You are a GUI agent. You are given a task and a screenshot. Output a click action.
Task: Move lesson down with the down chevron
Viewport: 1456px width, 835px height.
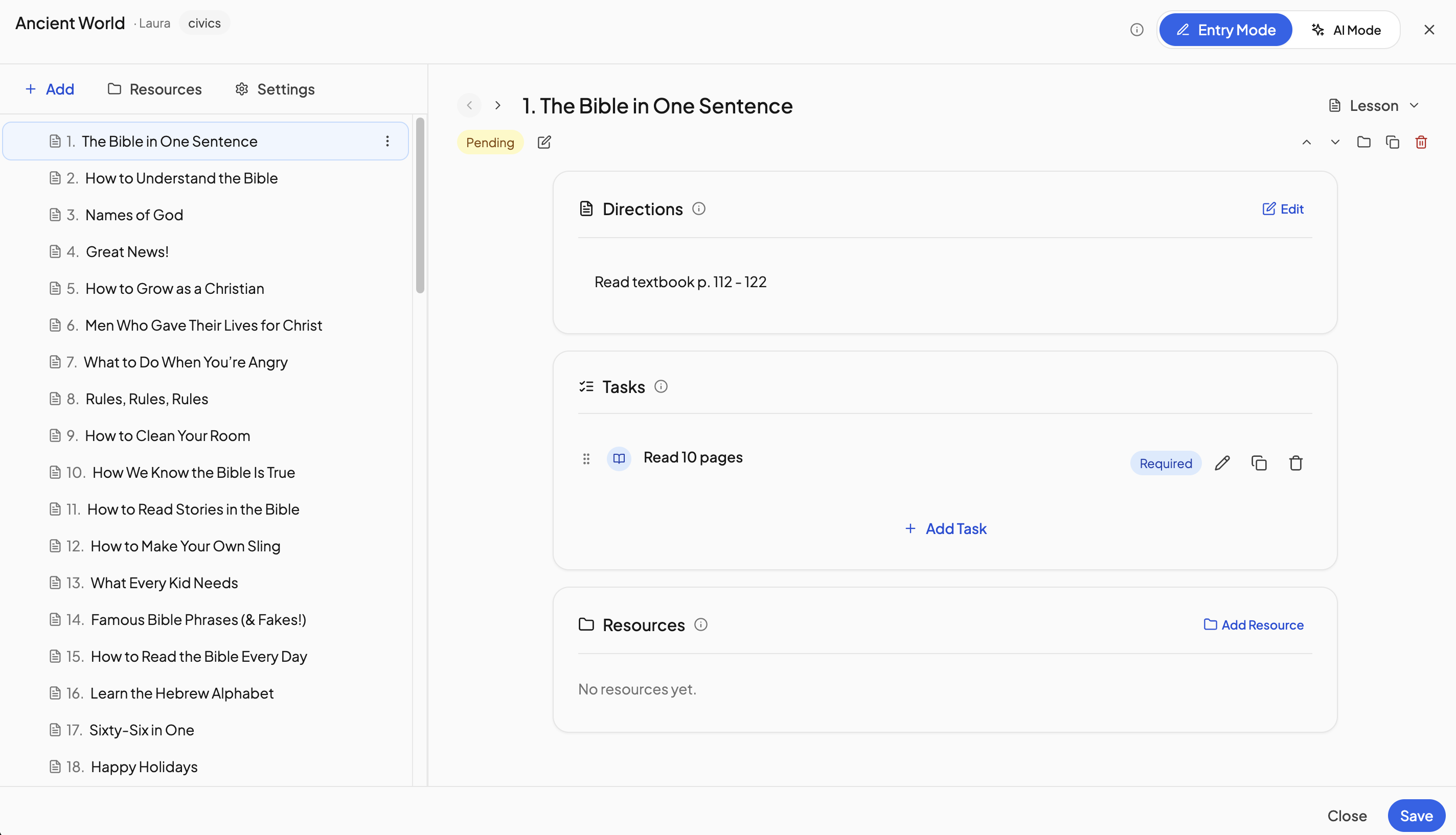(x=1335, y=142)
